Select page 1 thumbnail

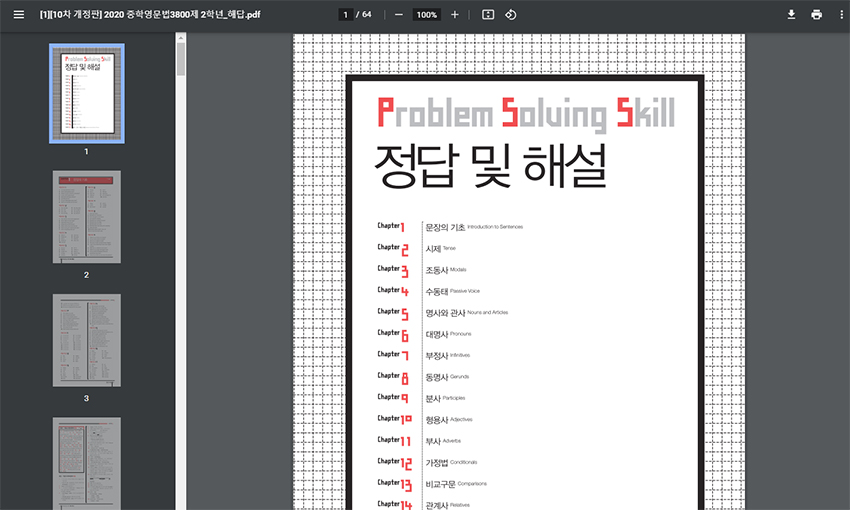pyautogui.click(x=87, y=94)
